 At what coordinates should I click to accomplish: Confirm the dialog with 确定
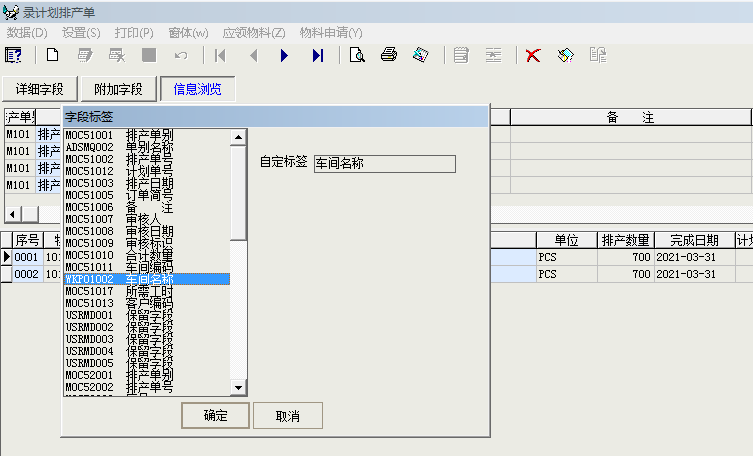tap(215, 416)
